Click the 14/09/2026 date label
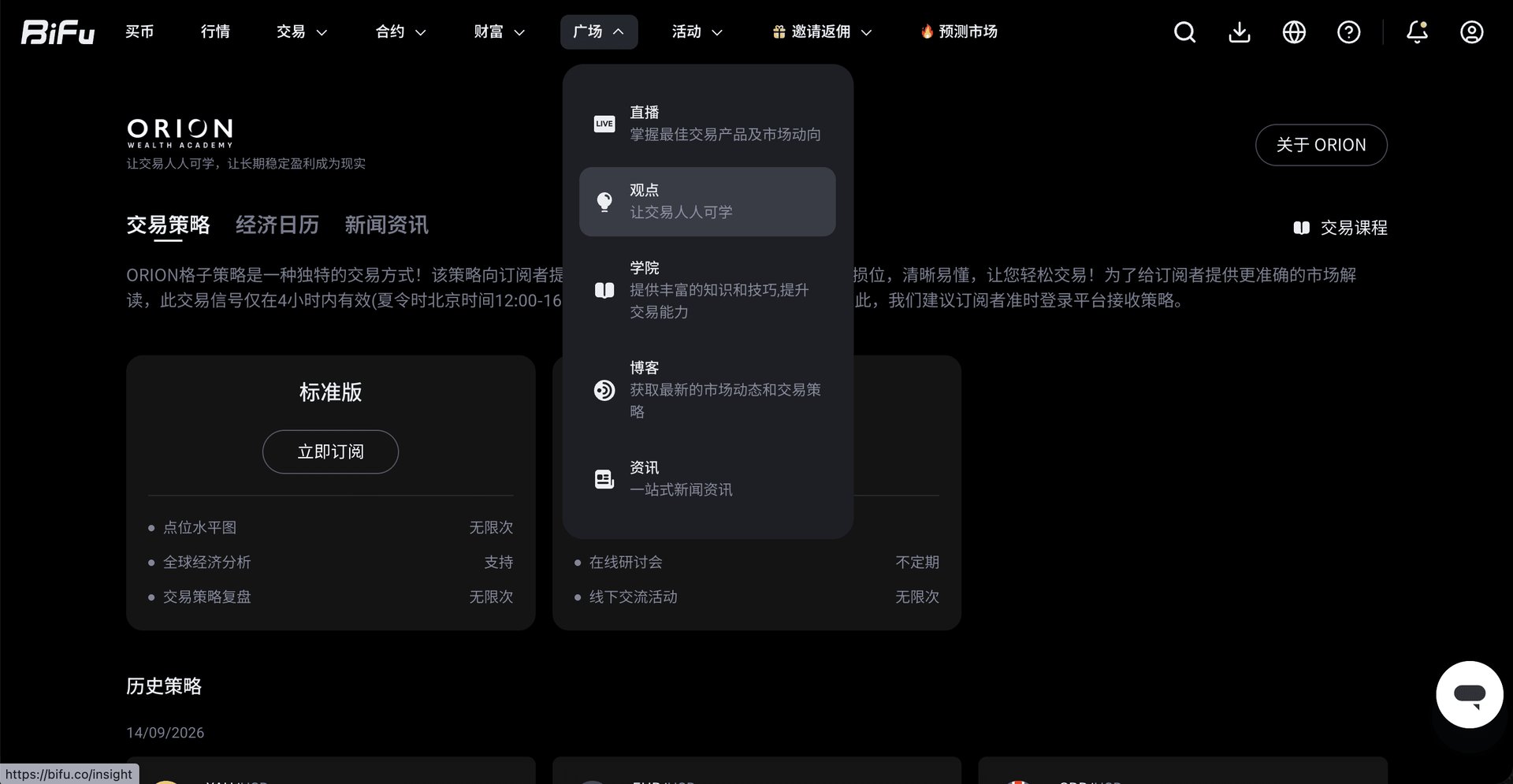Image resolution: width=1513 pixels, height=784 pixels. (165, 733)
